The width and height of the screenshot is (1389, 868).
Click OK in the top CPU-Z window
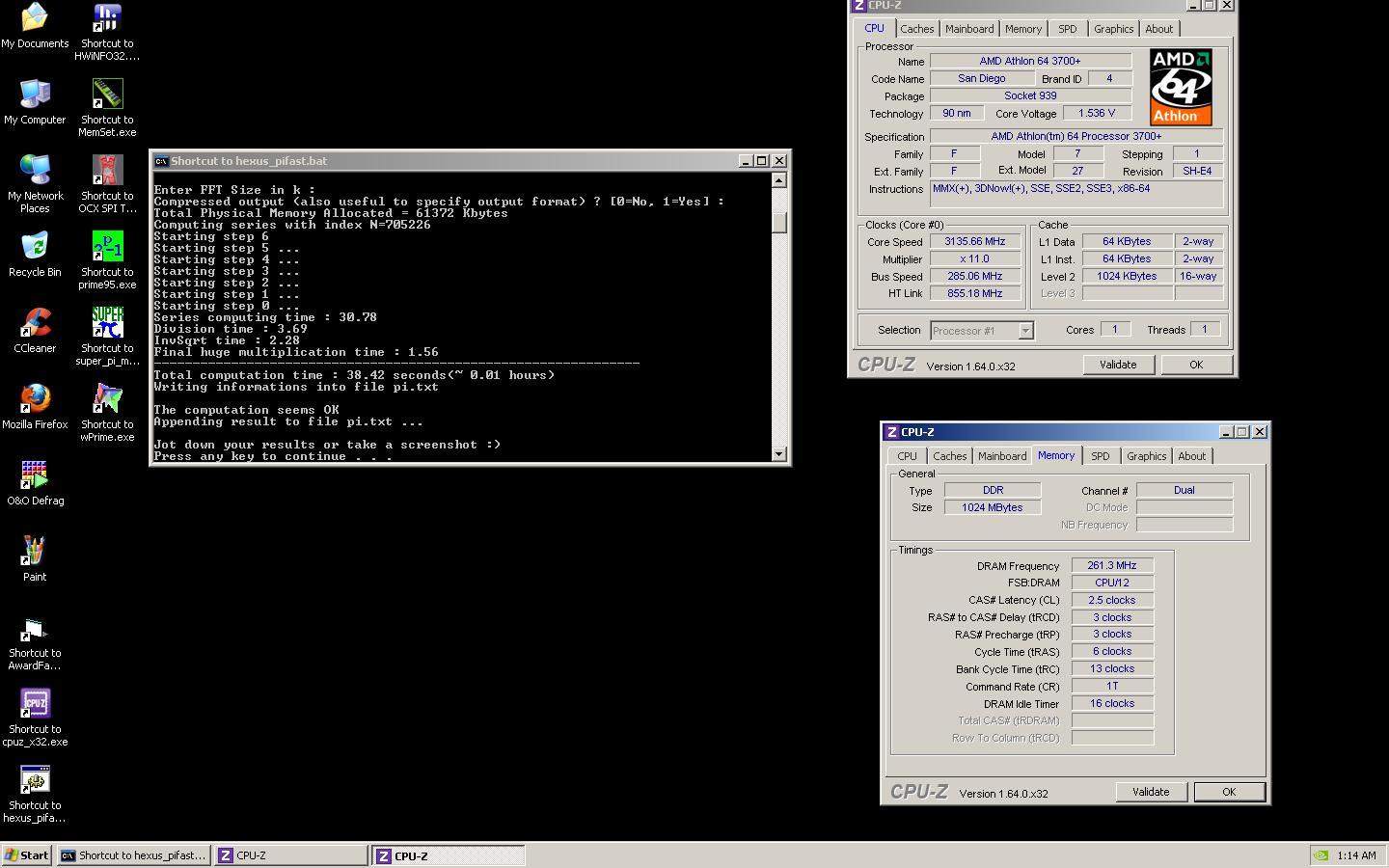(1196, 365)
